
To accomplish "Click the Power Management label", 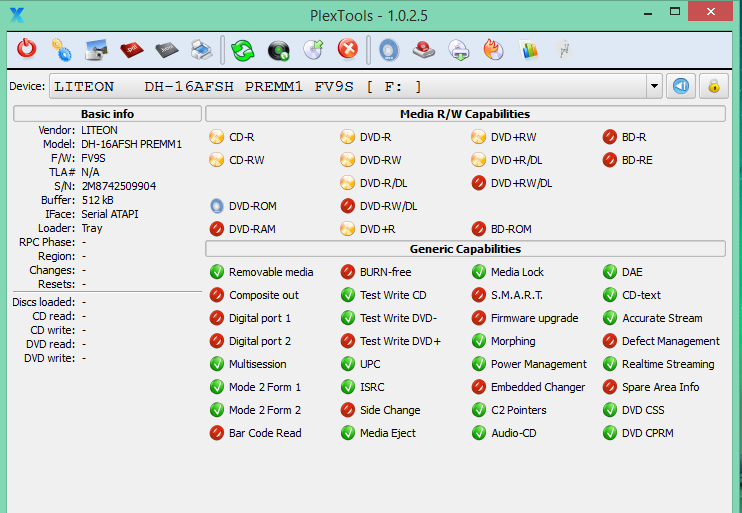I will point(539,364).
